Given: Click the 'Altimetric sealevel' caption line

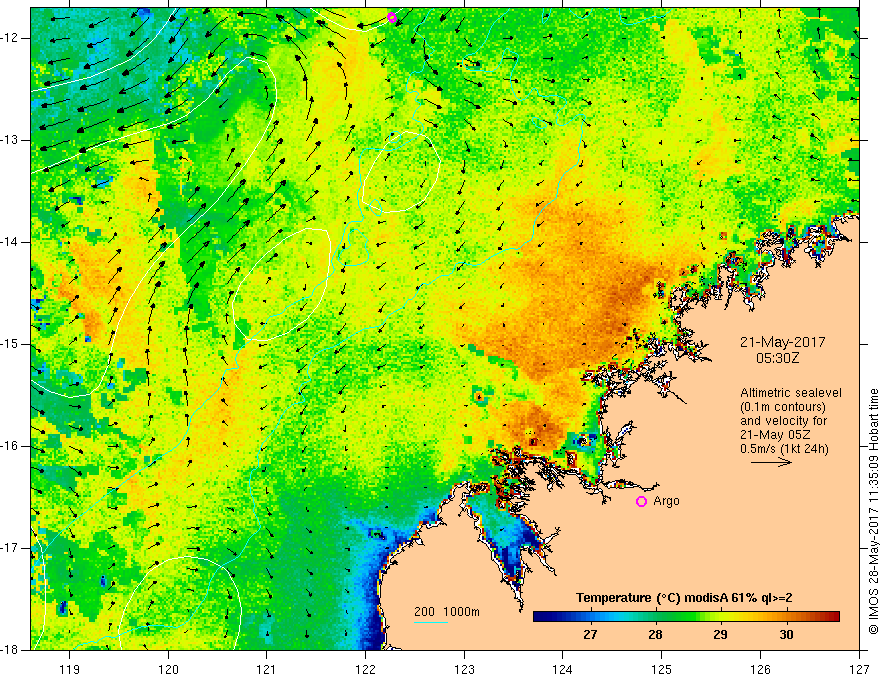Looking at the screenshot, I should click(x=791, y=393).
